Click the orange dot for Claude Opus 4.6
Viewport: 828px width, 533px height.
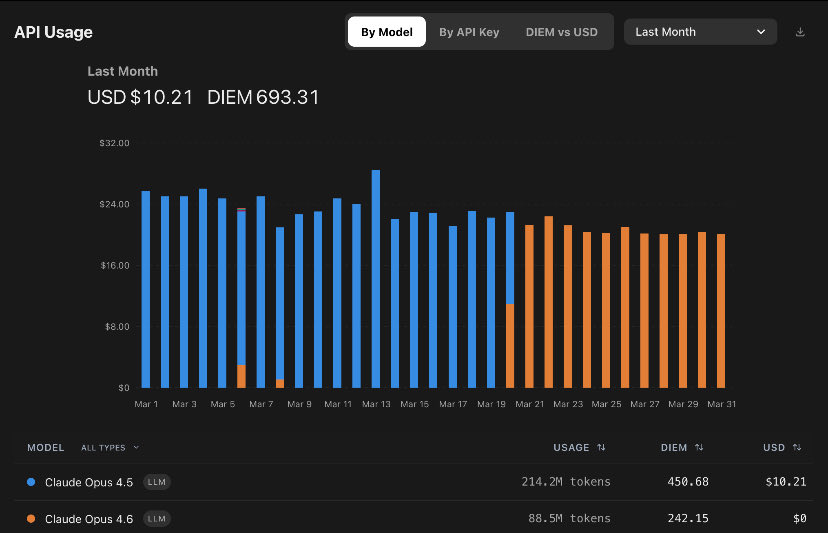click(x=31, y=519)
